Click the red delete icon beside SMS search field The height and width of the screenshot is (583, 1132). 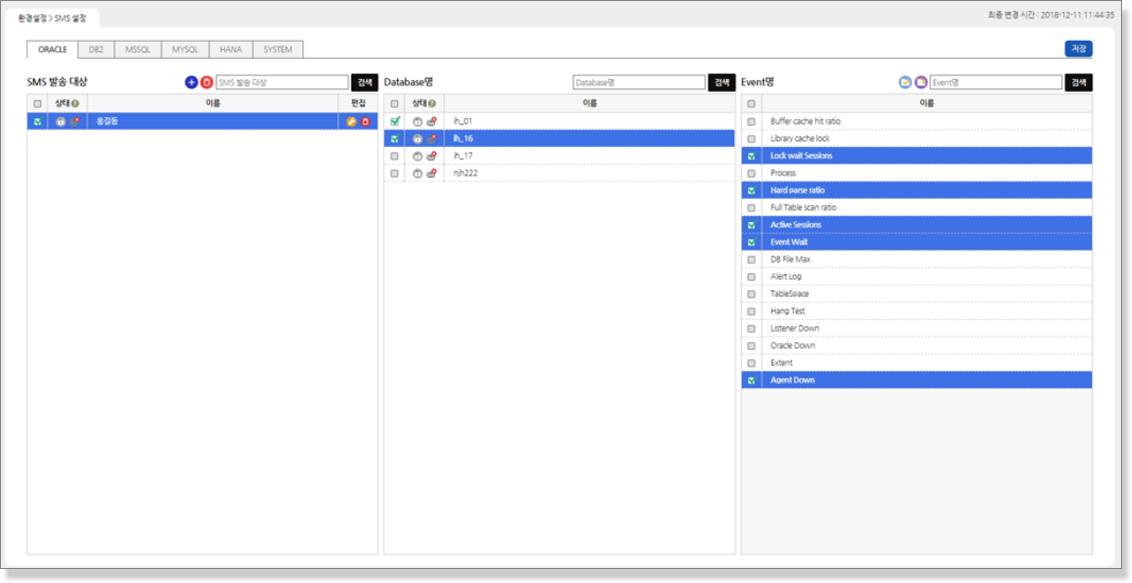click(206, 82)
